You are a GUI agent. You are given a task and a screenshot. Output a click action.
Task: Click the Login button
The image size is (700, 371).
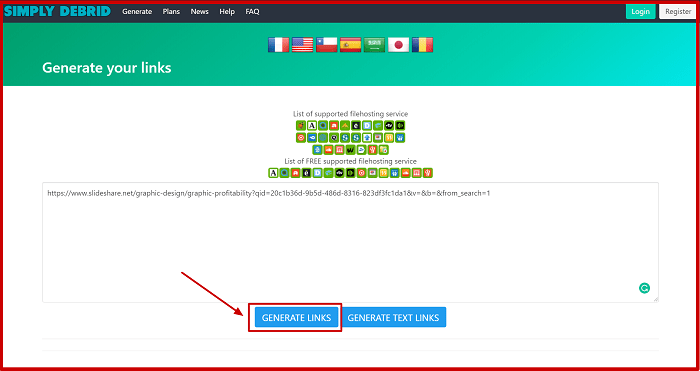click(641, 12)
